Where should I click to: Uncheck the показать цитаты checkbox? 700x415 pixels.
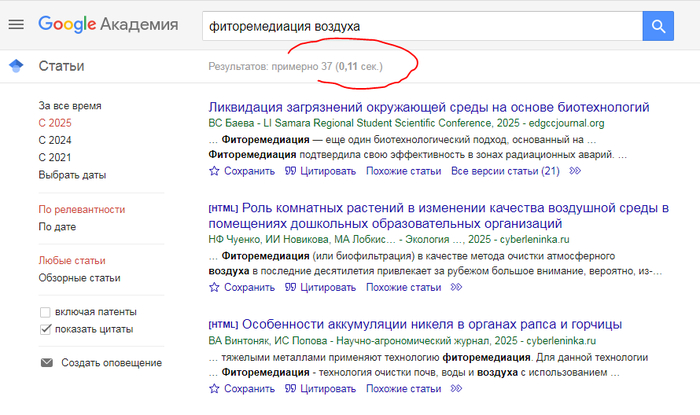click(46, 329)
